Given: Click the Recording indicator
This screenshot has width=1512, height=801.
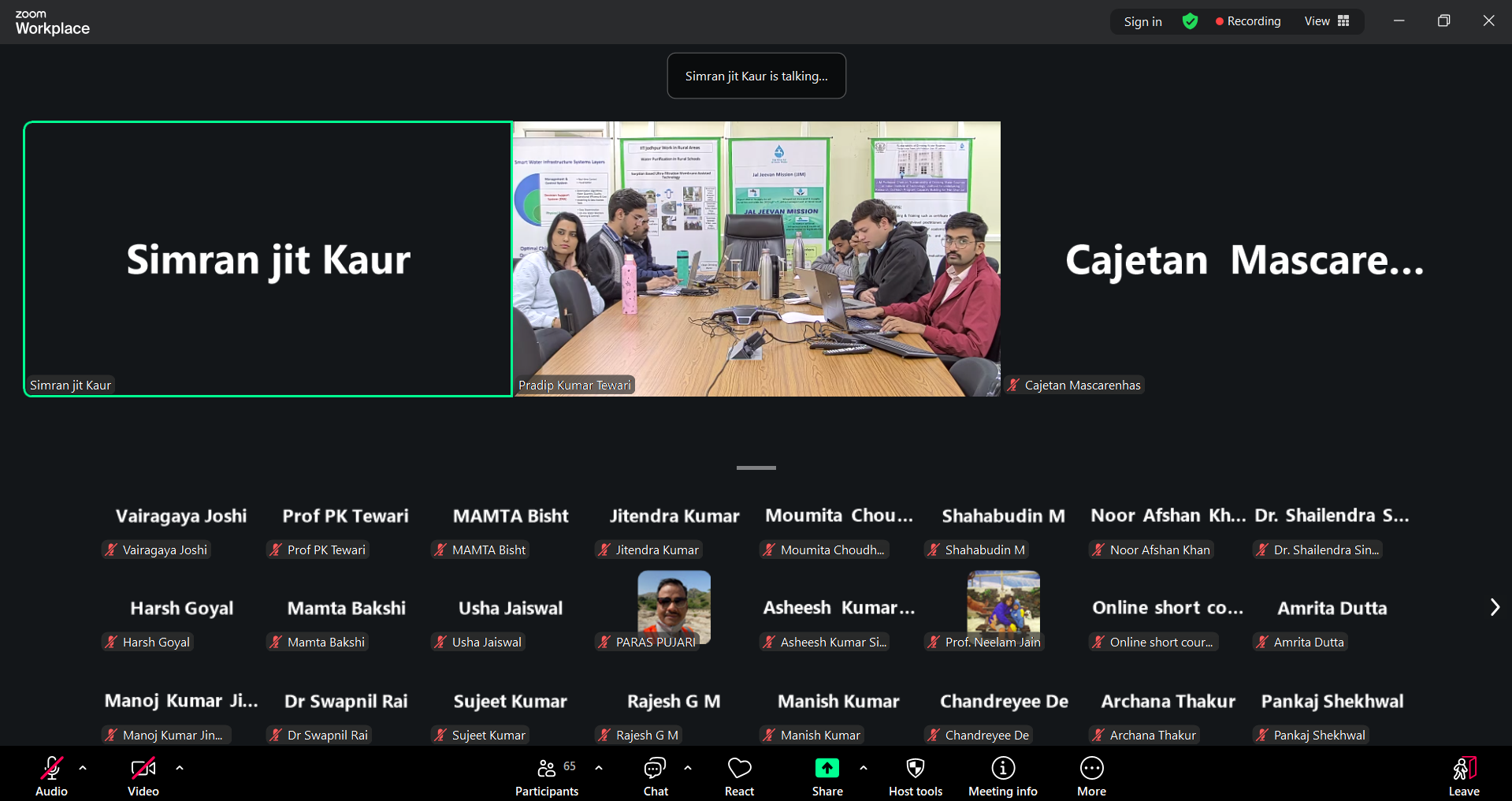Looking at the screenshot, I should point(1248,21).
